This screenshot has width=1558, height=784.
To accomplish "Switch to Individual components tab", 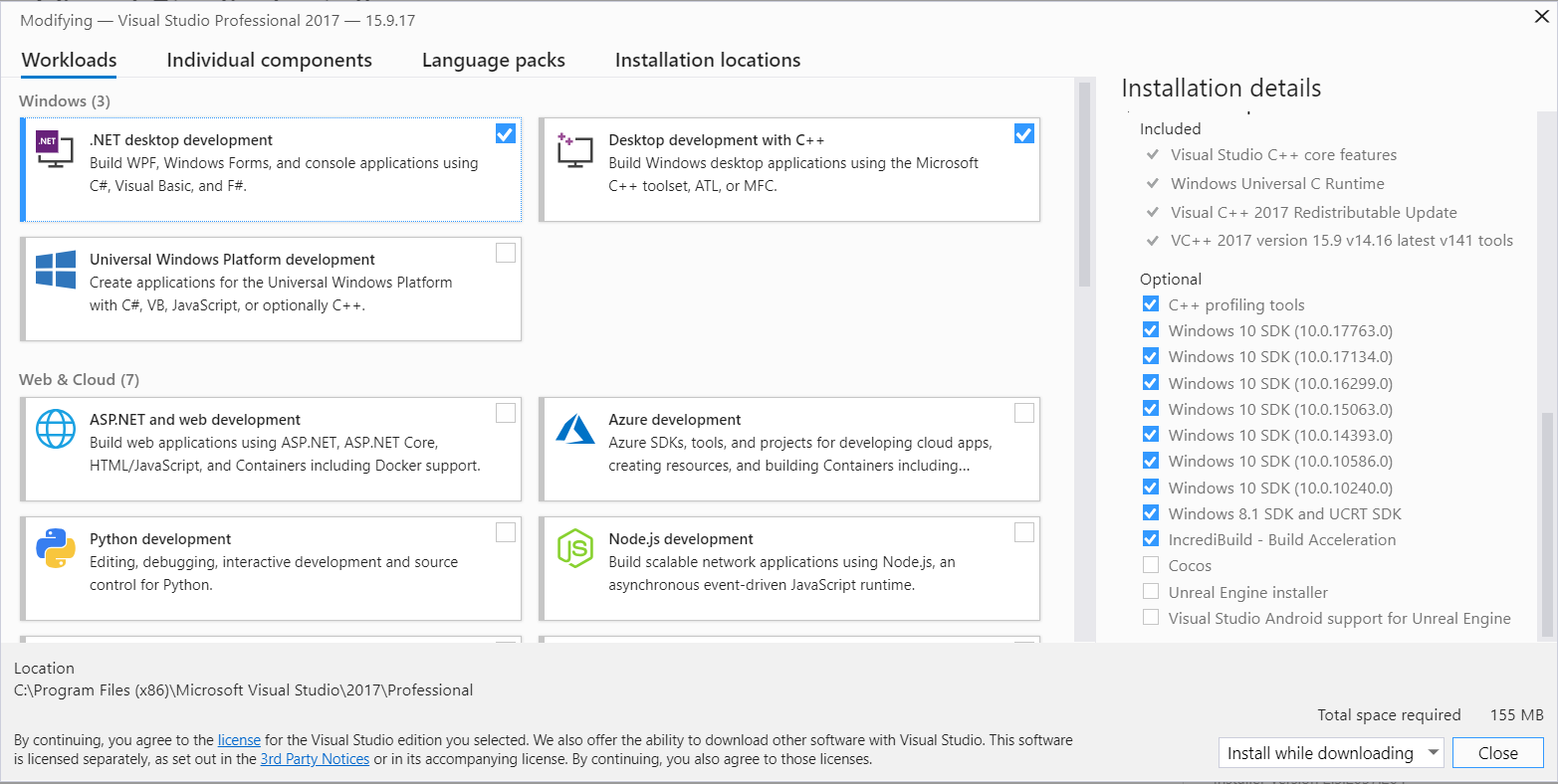I will pos(269,61).
